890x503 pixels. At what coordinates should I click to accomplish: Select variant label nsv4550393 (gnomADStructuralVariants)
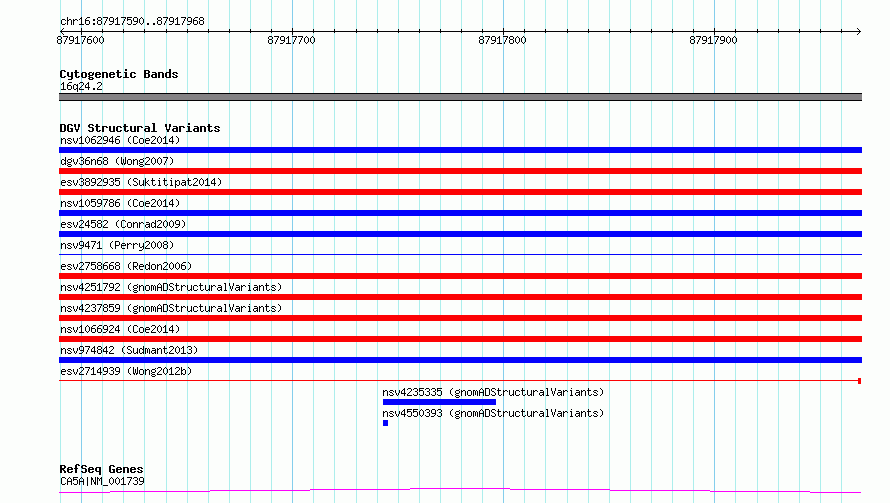coord(493,413)
